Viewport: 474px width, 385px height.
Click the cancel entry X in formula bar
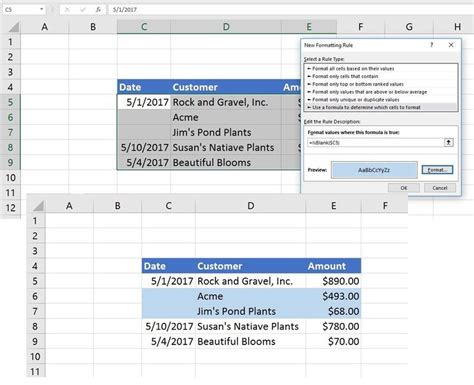click(67, 10)
